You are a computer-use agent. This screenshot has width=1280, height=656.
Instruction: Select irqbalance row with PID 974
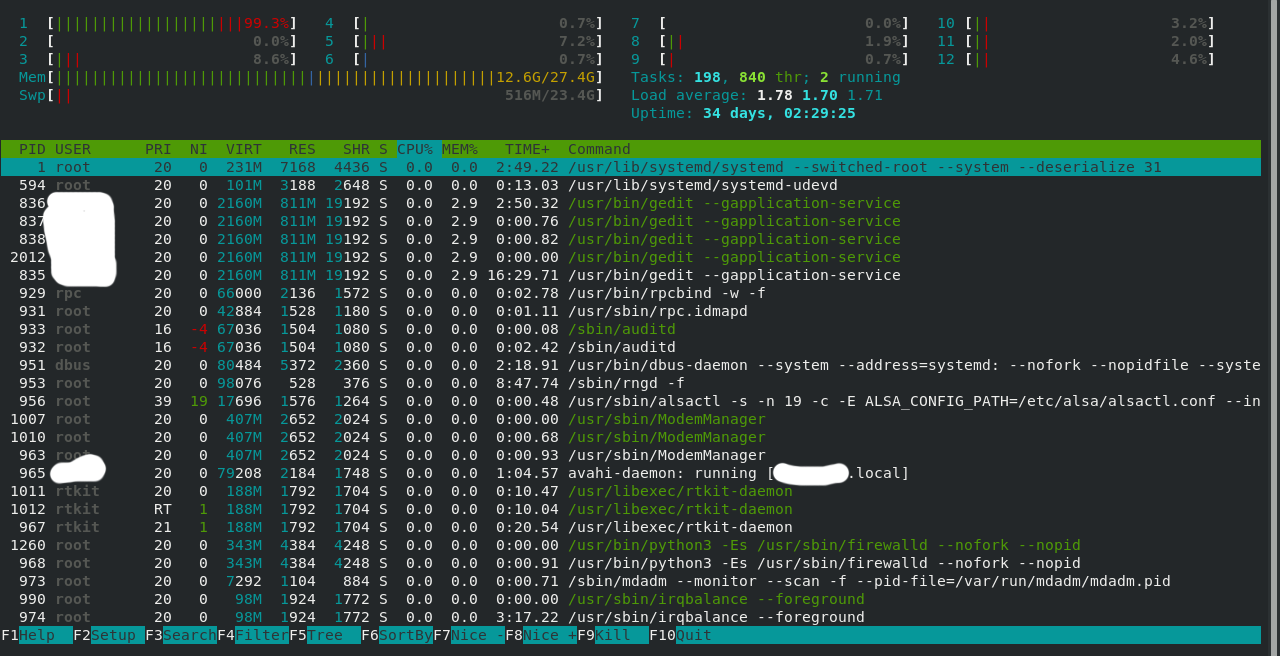631,617
